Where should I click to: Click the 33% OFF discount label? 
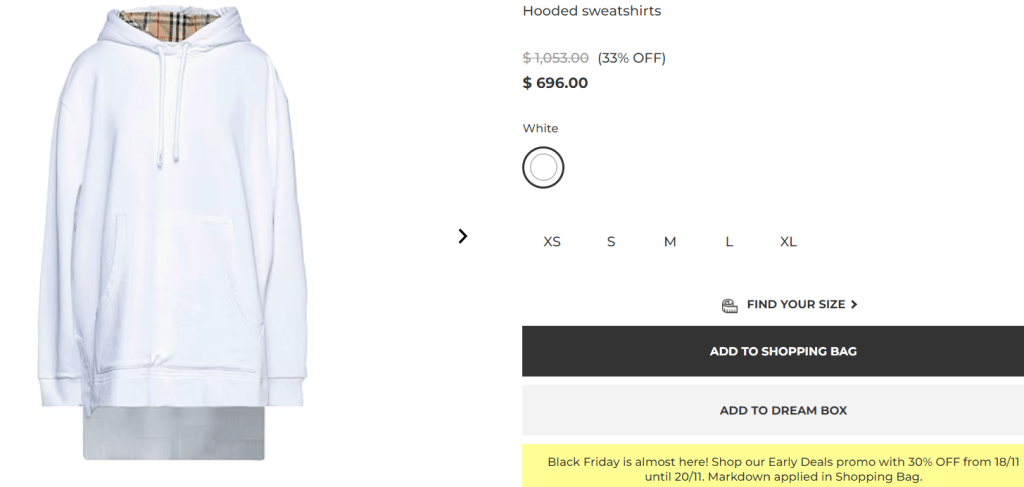click(x=631, y=58)
